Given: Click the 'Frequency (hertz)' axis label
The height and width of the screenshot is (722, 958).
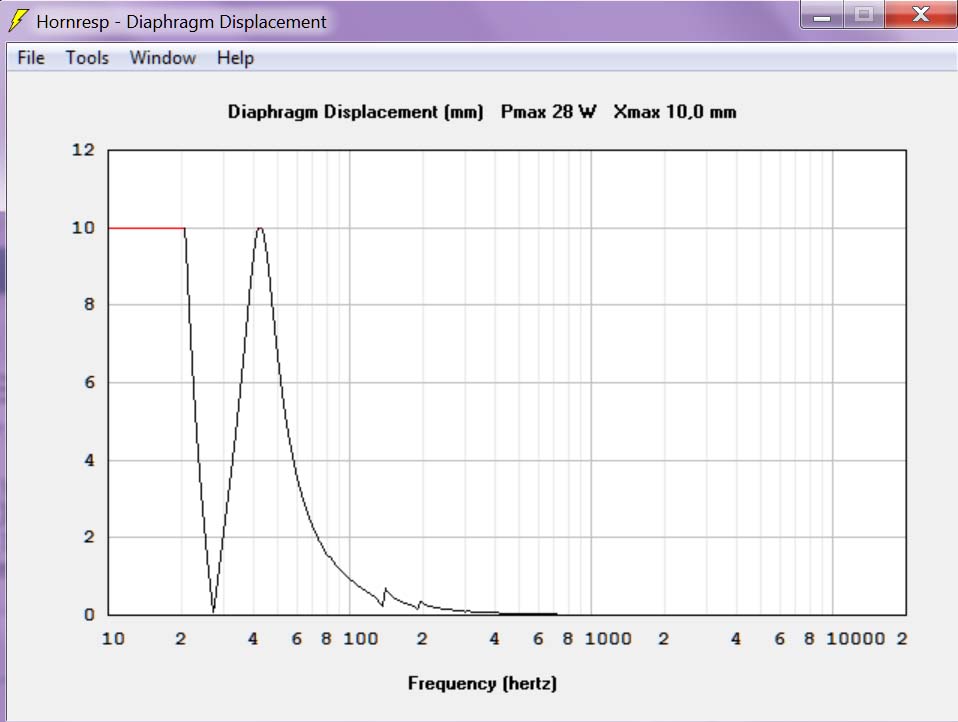Looking at the screenshot, I should (x=482, y=684).
